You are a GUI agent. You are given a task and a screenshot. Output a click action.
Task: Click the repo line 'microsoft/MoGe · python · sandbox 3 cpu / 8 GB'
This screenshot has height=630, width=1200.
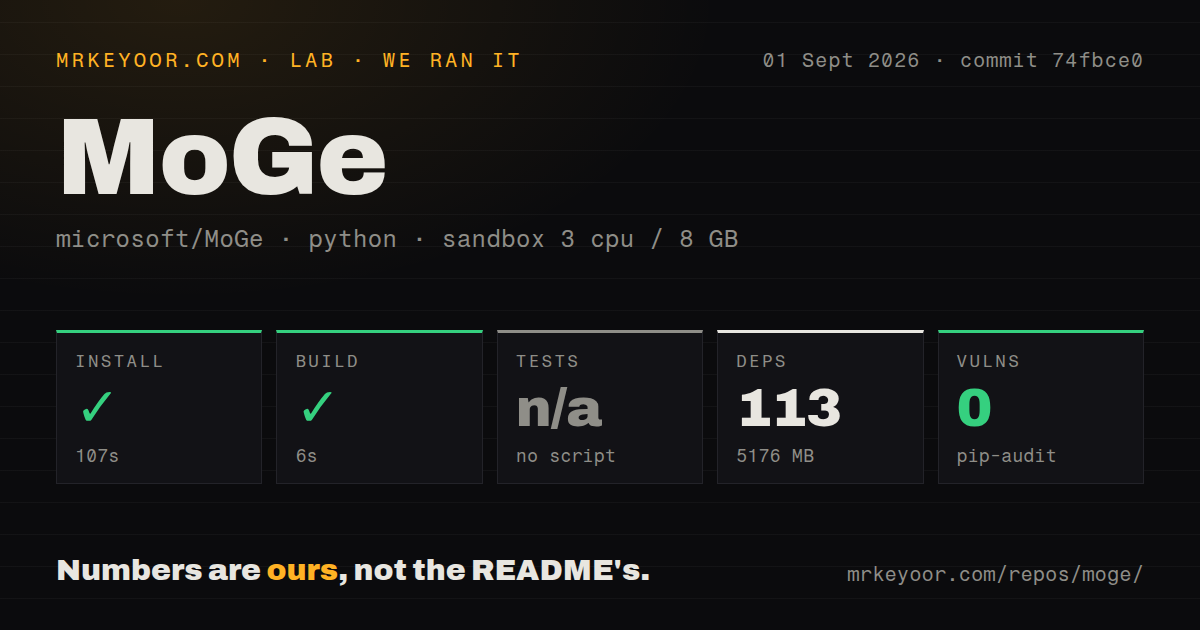click(397, 240)
